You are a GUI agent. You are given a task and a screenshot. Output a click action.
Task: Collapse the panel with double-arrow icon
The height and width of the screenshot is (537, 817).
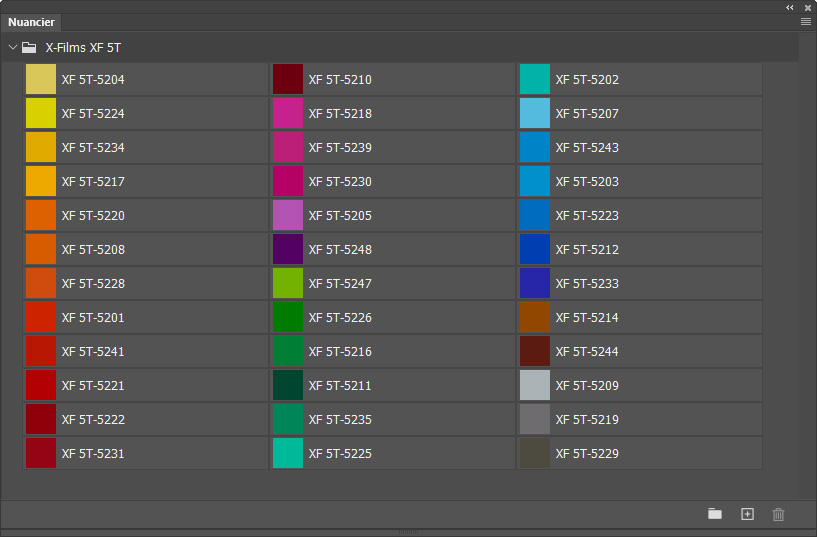tap(790, 7)
